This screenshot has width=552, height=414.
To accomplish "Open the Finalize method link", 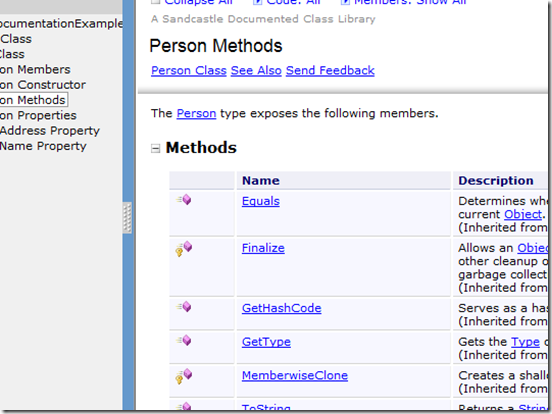I will click(263, 248).
